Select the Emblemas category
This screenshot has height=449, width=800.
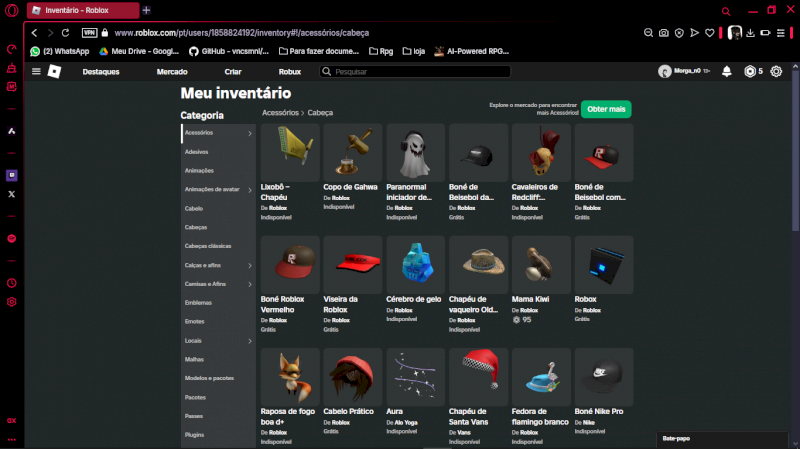218,303
